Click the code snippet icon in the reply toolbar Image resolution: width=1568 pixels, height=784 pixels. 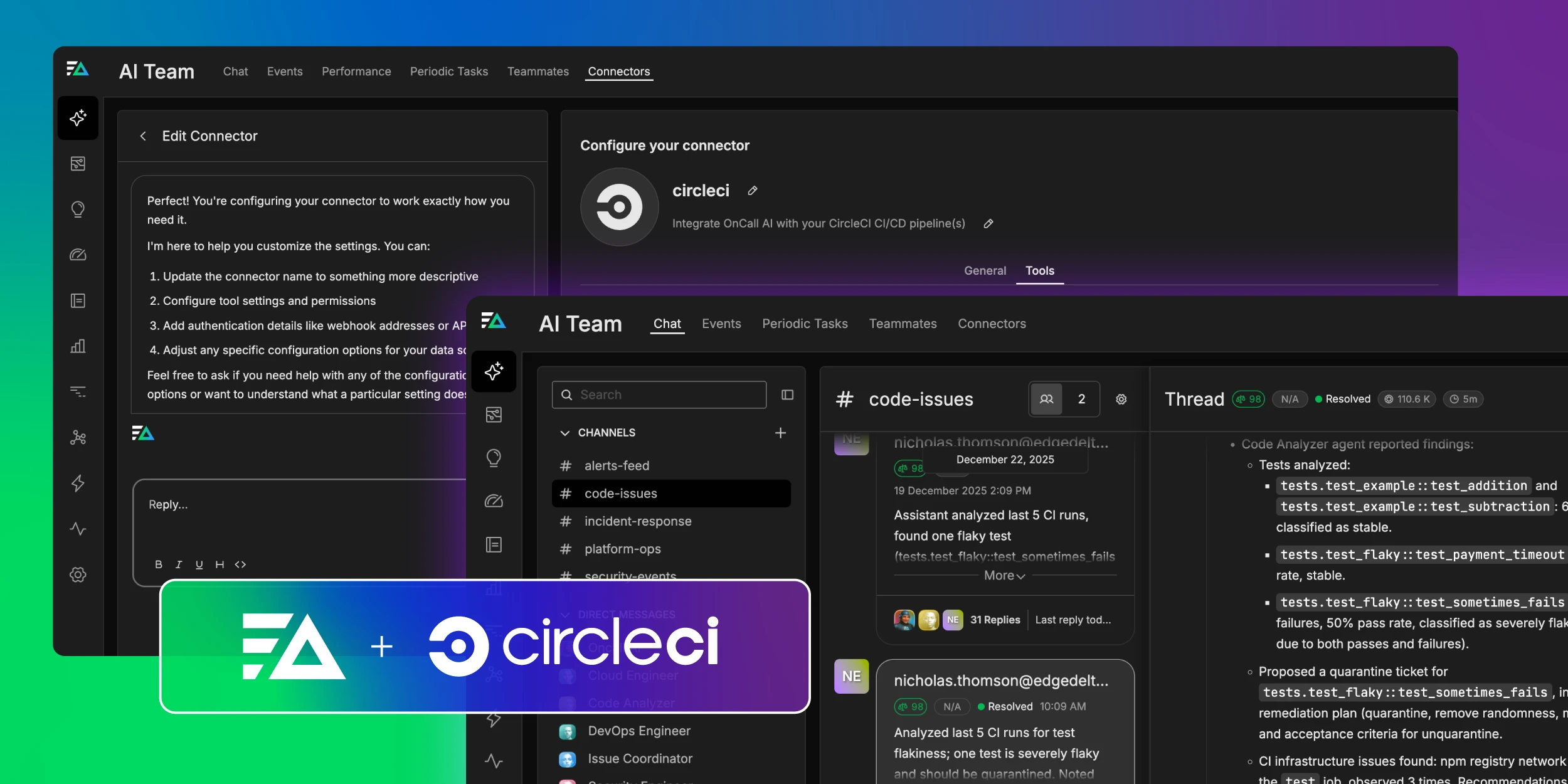(241, 564)
